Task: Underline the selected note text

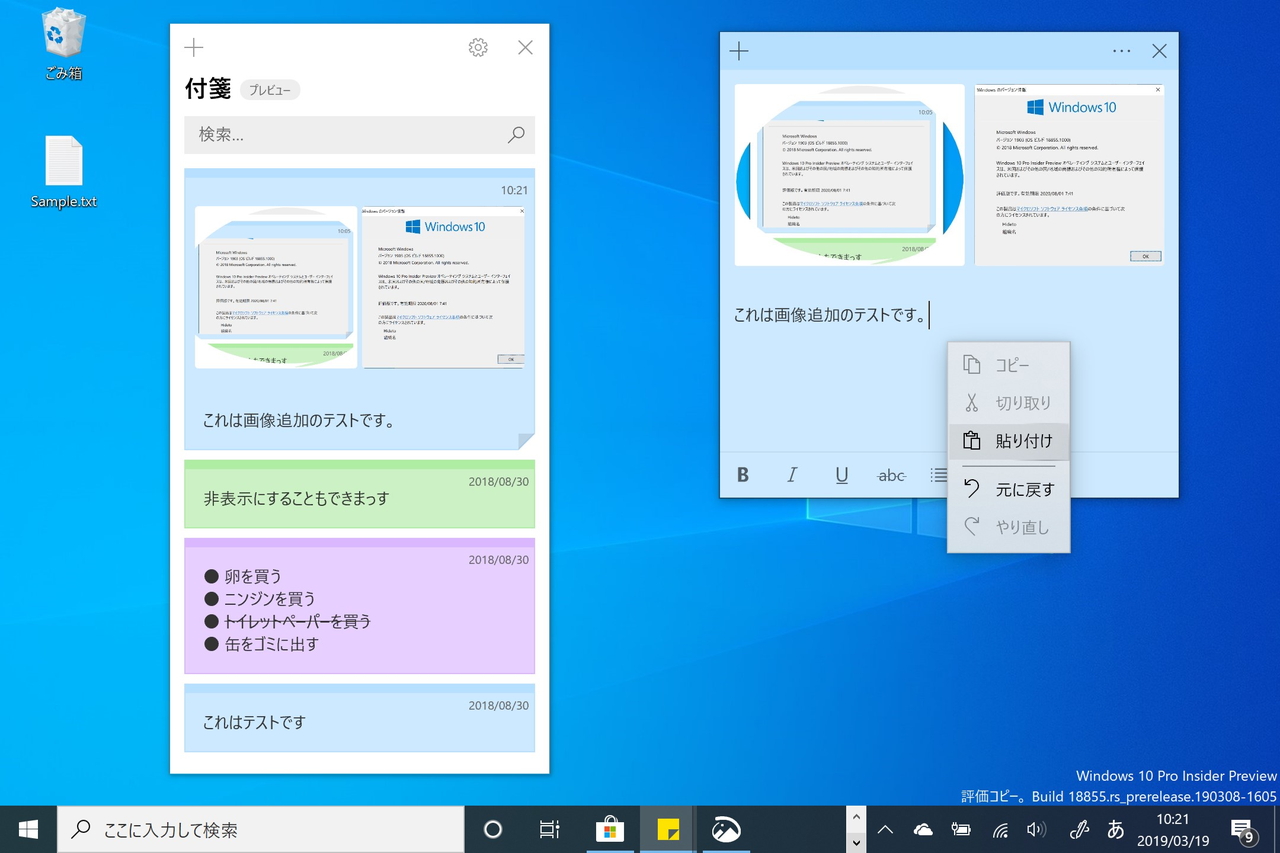Action: coord(841,474)
